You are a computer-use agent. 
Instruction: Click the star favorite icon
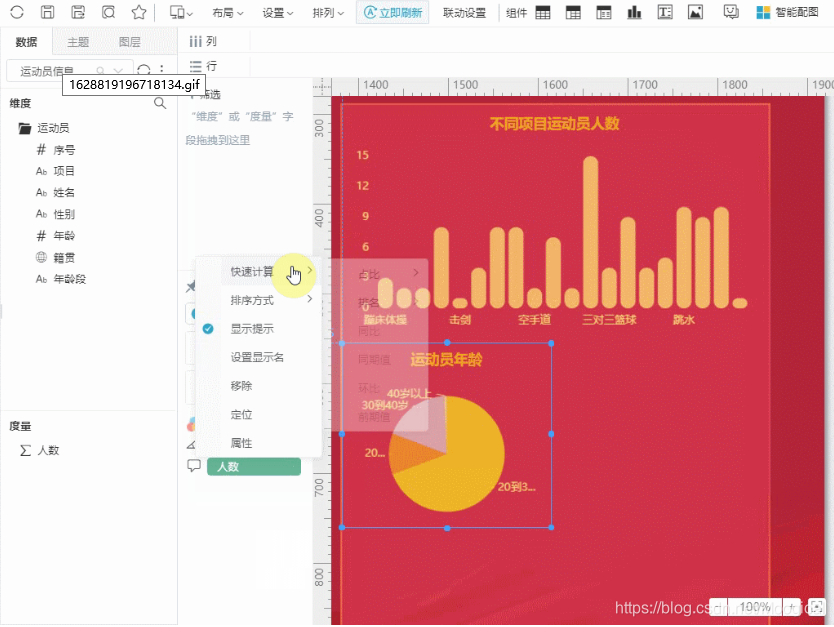point(139,12)
